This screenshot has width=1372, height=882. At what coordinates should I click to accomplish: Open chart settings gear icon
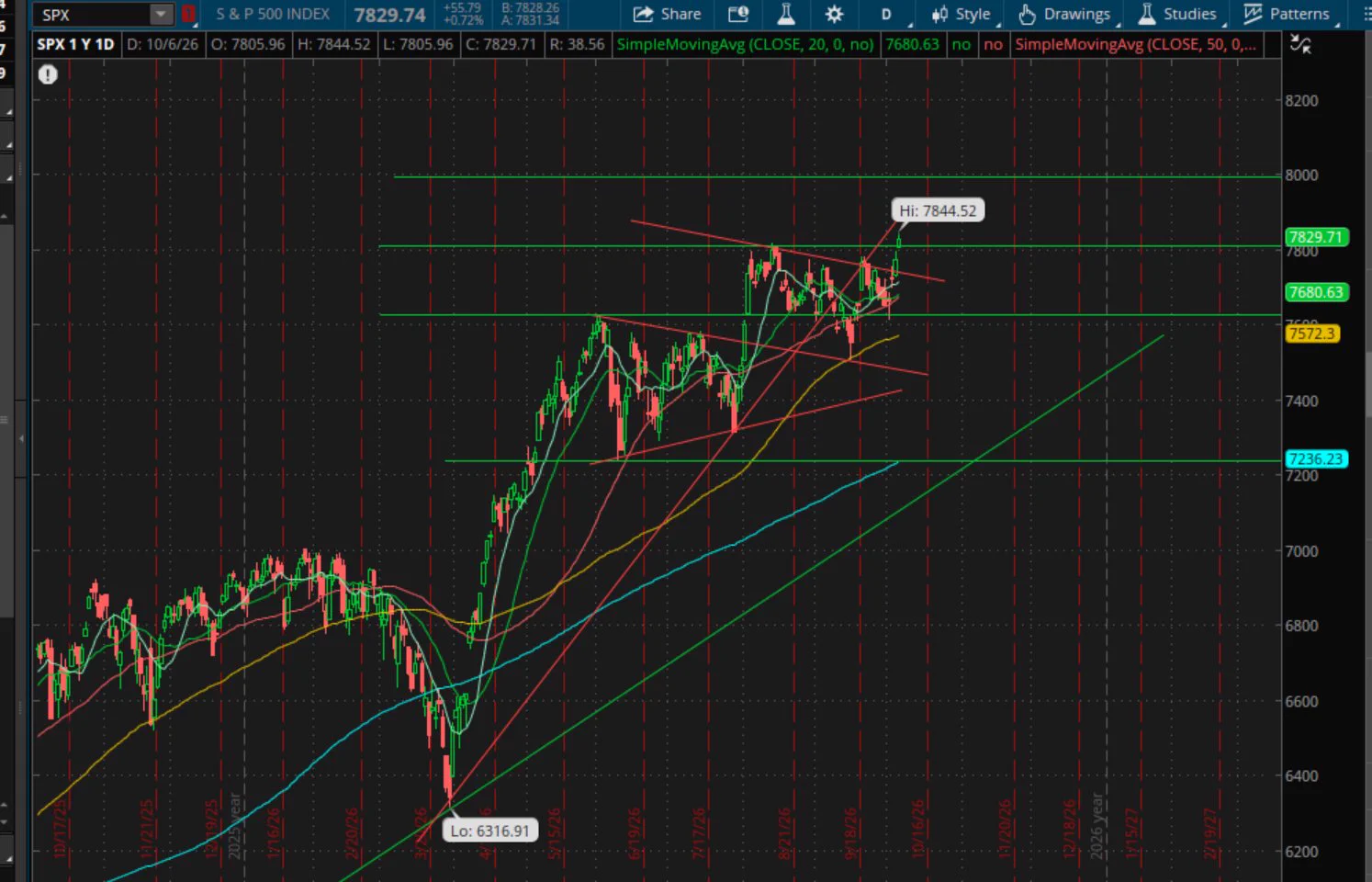(x=834, y=14)
